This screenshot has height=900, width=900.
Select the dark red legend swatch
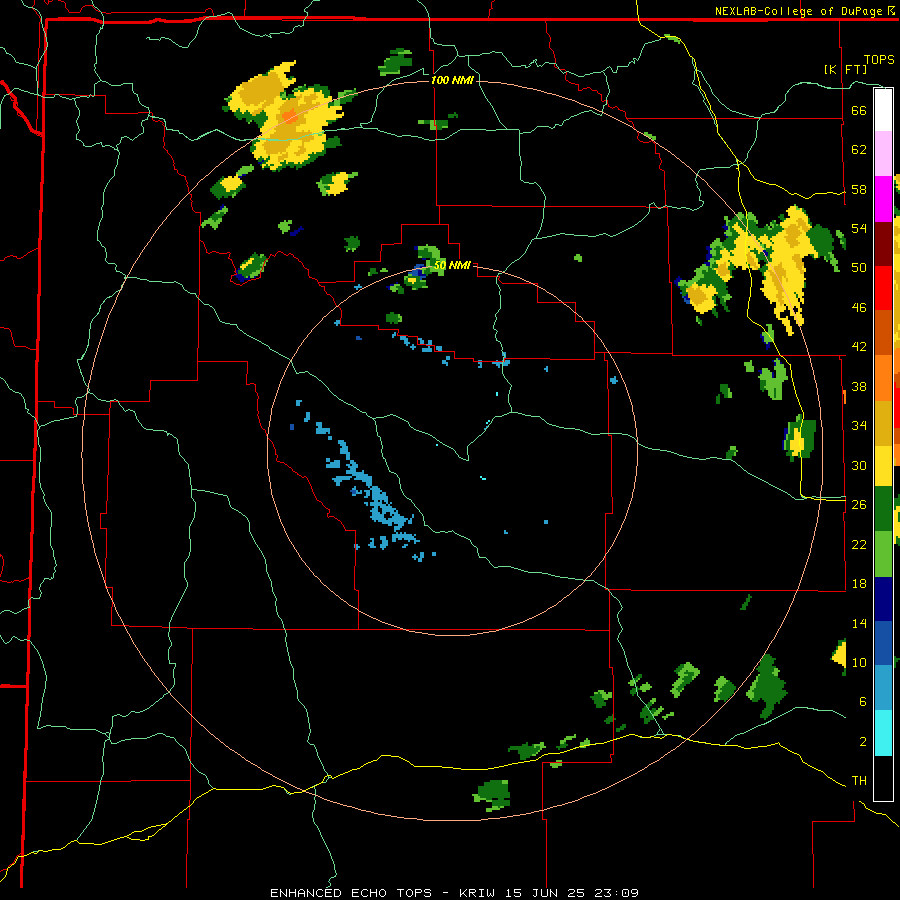(883, 244)
